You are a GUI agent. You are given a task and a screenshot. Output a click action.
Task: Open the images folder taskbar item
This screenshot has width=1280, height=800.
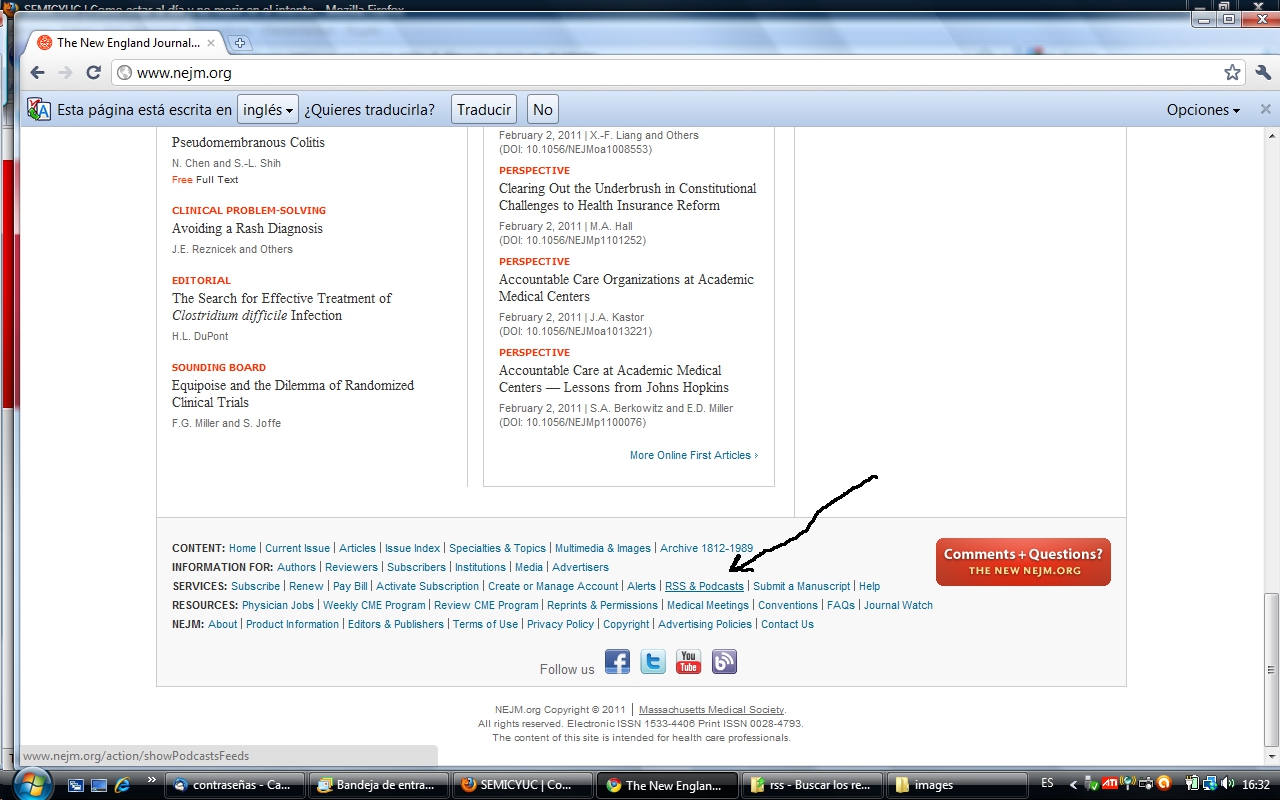click(956, 785)
